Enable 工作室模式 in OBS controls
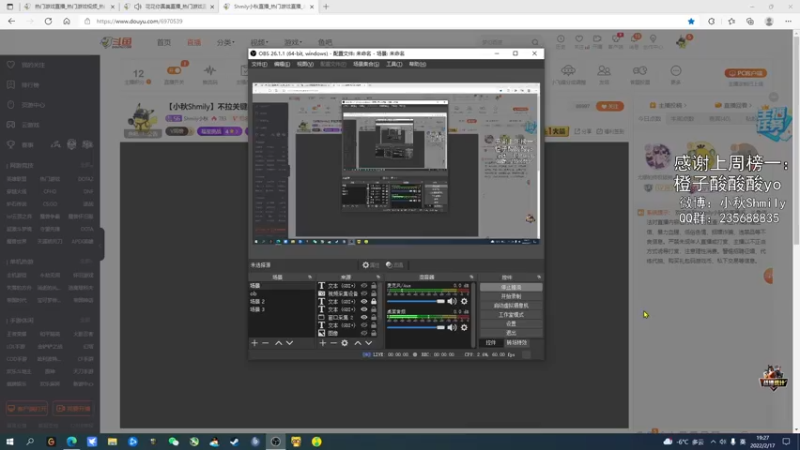This screenshot has height=450, width=800. [x=511, y=315]
